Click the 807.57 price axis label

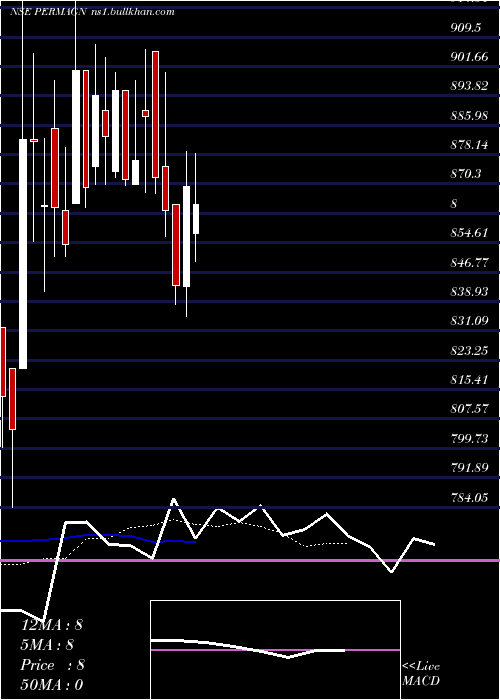[469, 409]
